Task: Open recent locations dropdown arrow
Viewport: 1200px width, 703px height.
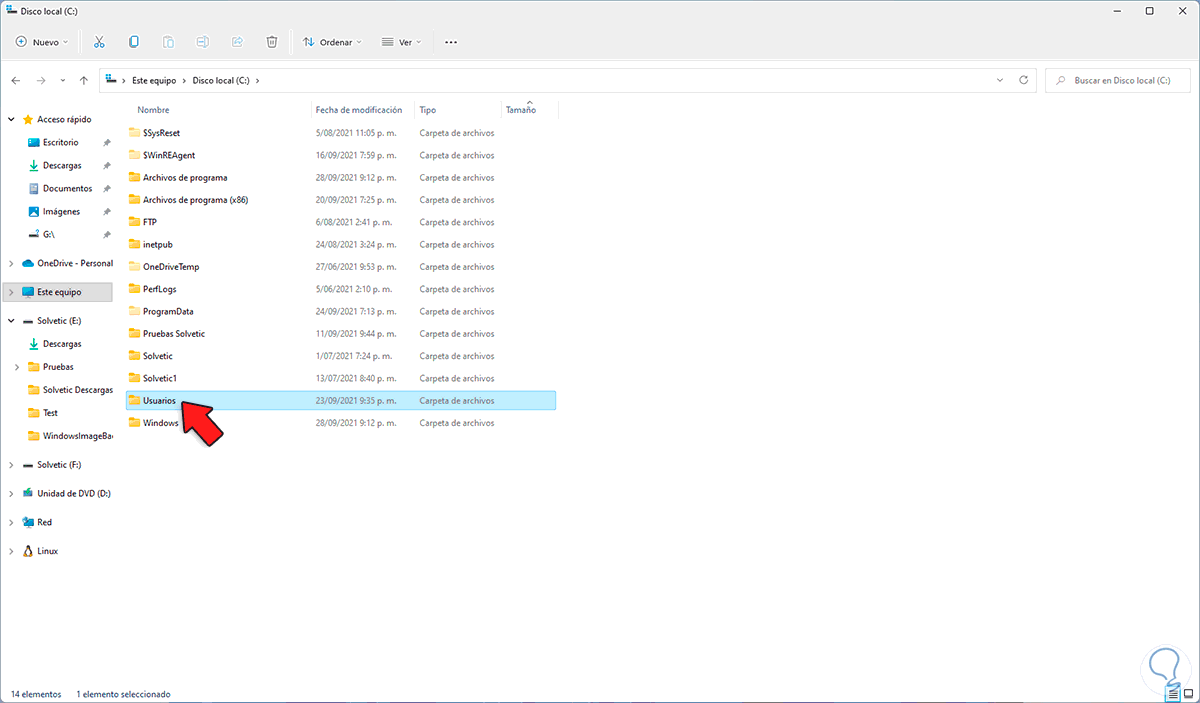Action: (x=63, y=80)
